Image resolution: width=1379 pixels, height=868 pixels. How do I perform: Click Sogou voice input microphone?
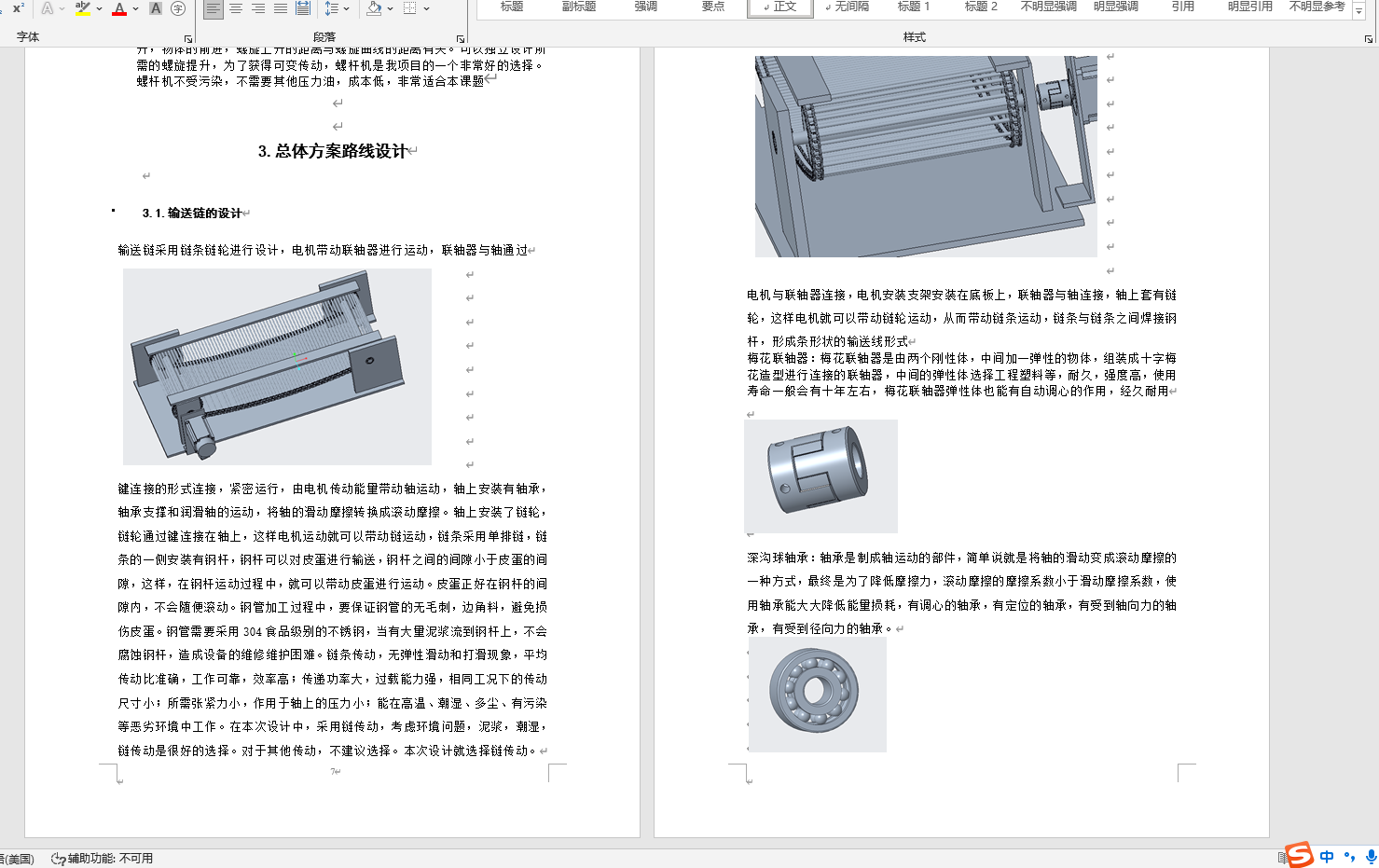(x=1371, y=857)
